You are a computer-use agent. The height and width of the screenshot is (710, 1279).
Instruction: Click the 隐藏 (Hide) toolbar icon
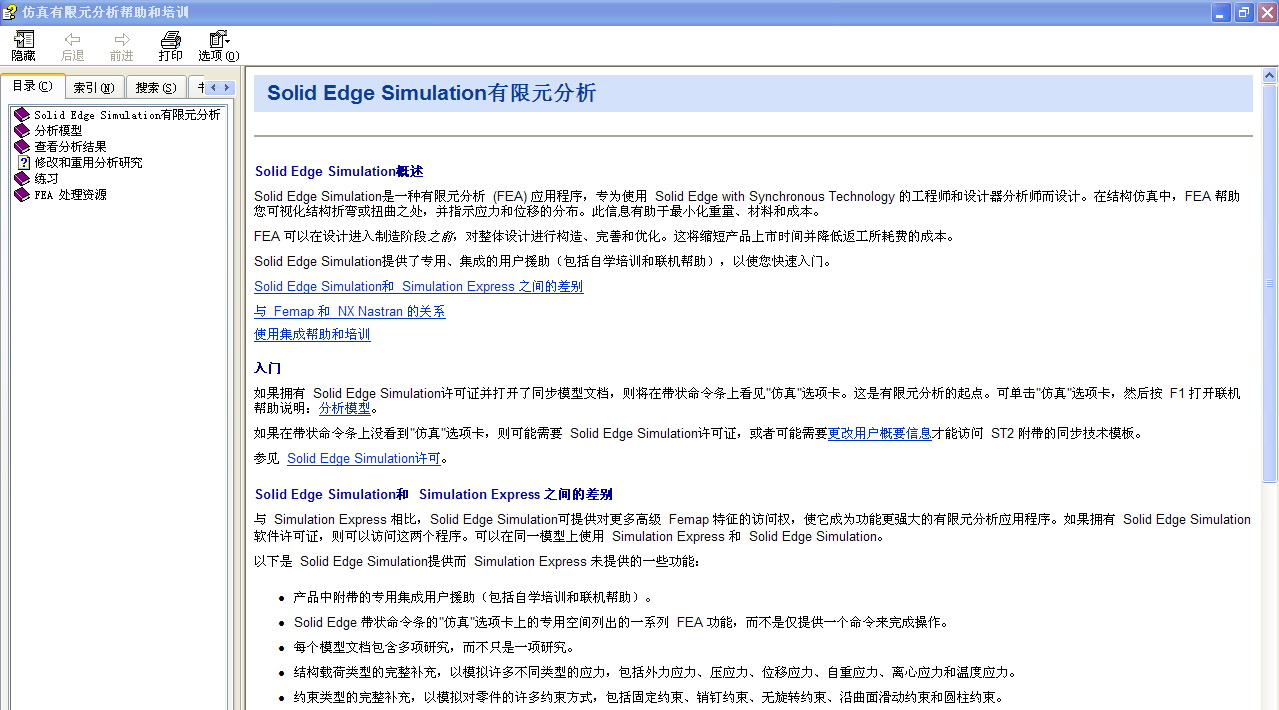(23, 46)
